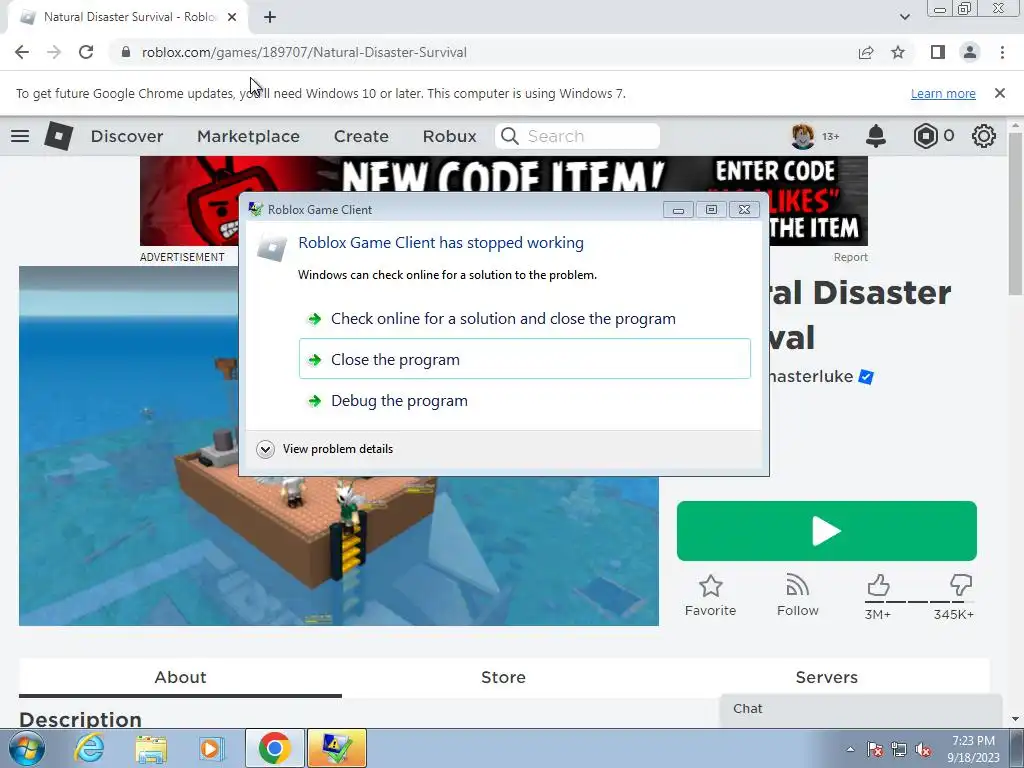Switch to Chrome in the taskbar

(274, 748)
